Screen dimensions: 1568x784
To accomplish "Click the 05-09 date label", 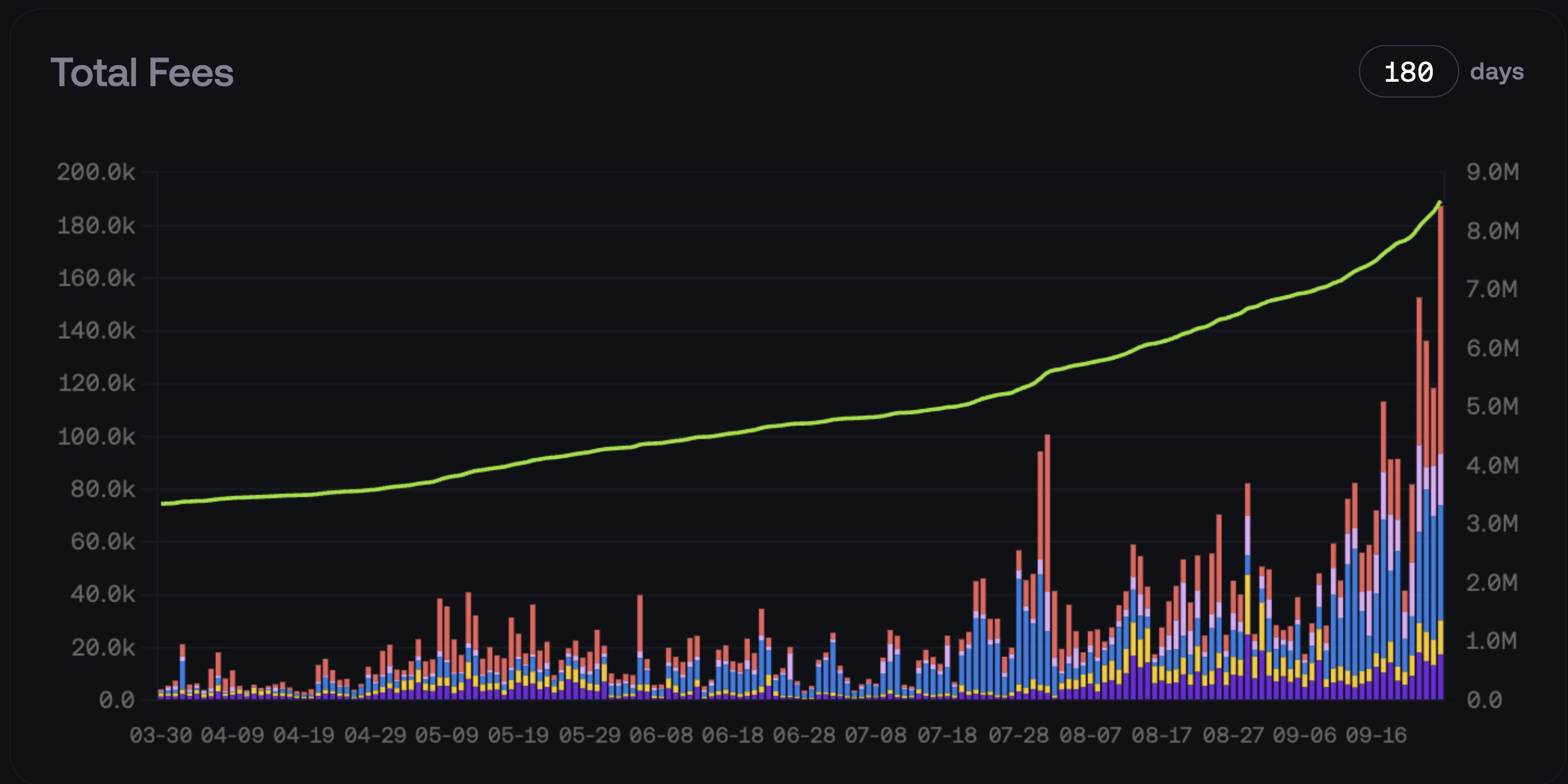I will coord(447,735).
